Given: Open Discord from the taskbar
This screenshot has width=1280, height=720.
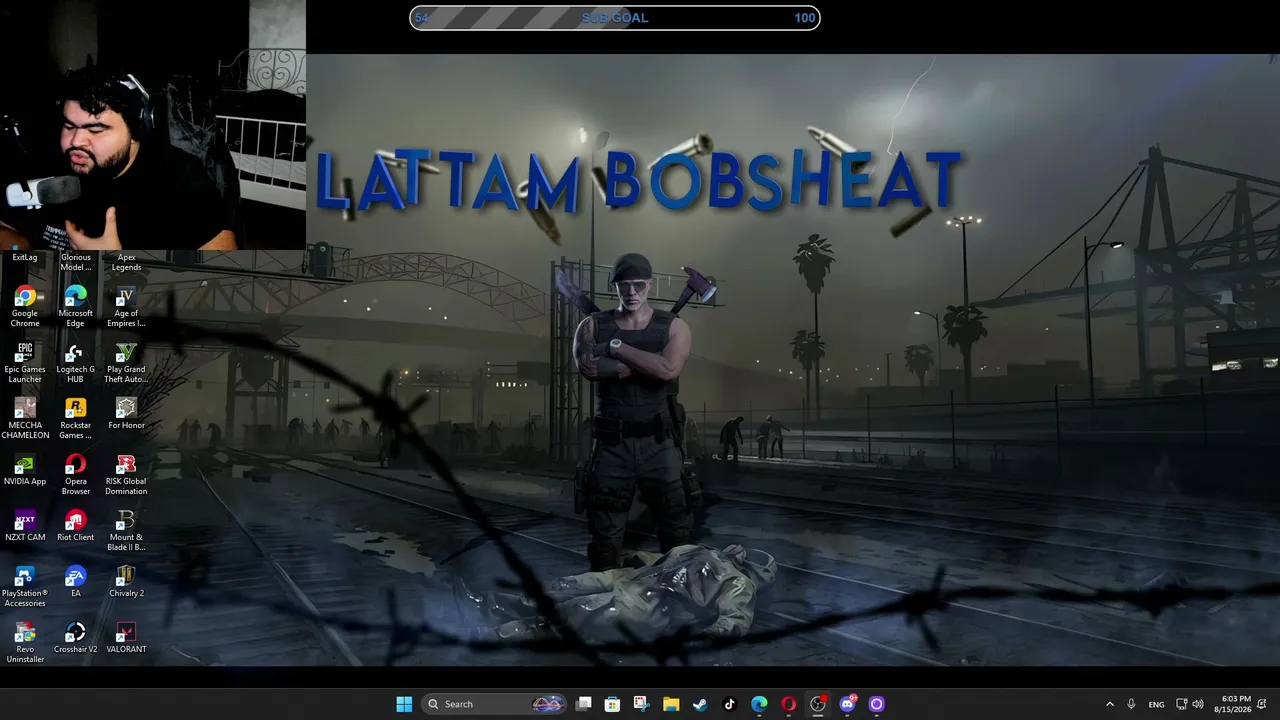Looking at the screenshot, I should coord(847,704).
